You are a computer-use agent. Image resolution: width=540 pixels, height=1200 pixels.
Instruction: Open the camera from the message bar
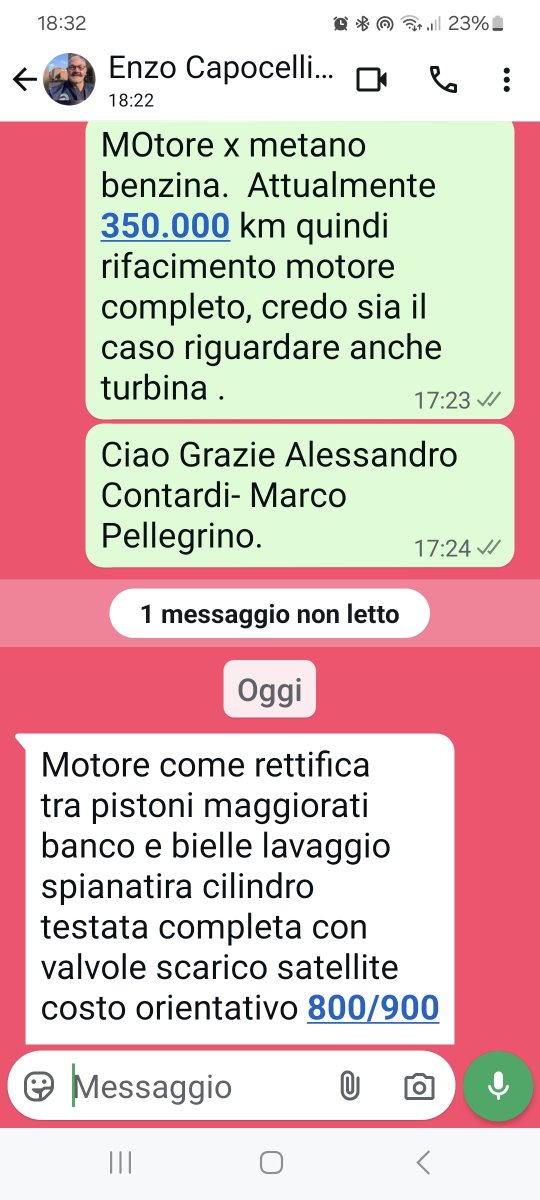419,1087
